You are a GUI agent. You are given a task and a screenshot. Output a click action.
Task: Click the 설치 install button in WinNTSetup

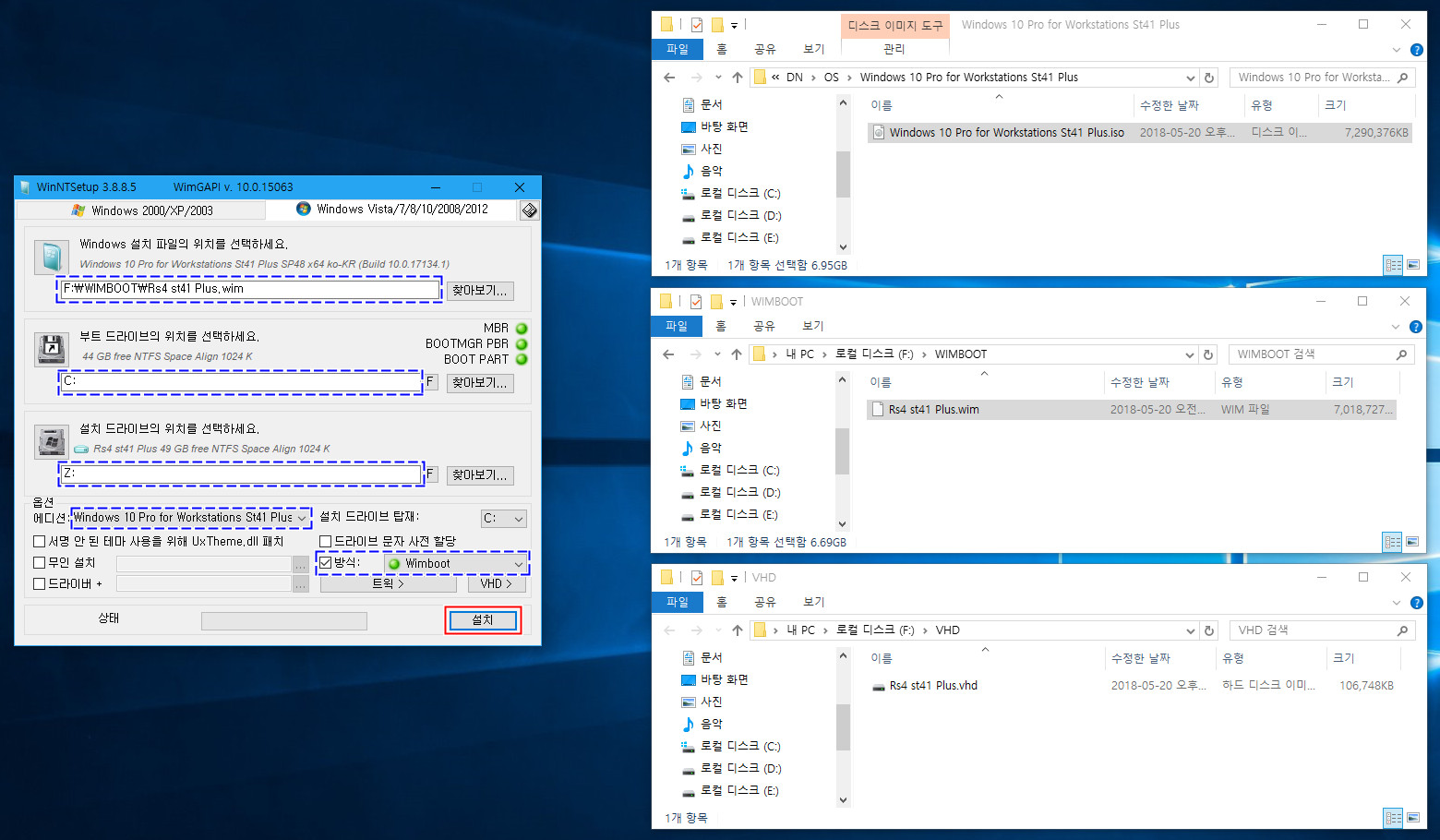click(483, 620)
